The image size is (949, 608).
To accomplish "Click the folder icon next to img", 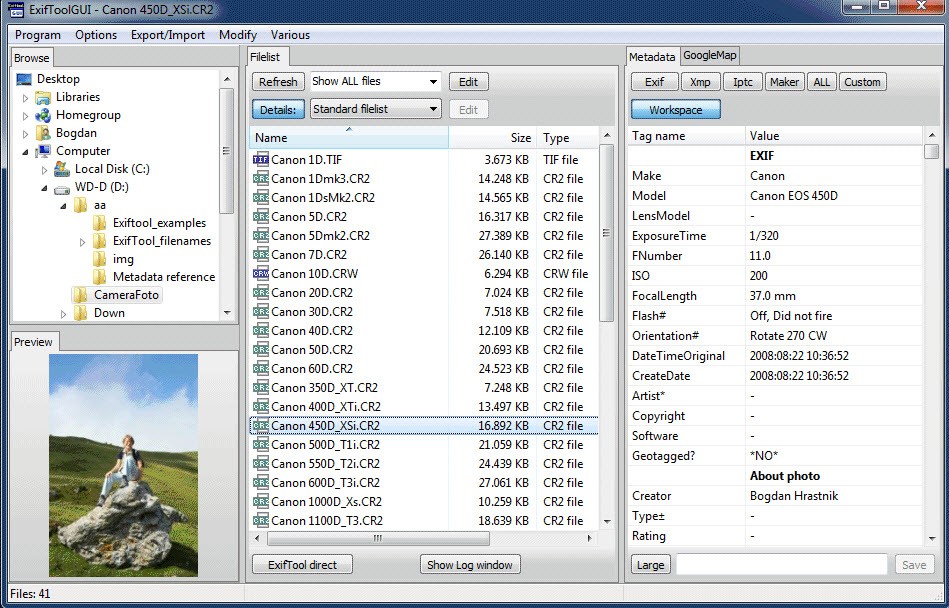I will [x=100, y=258].
